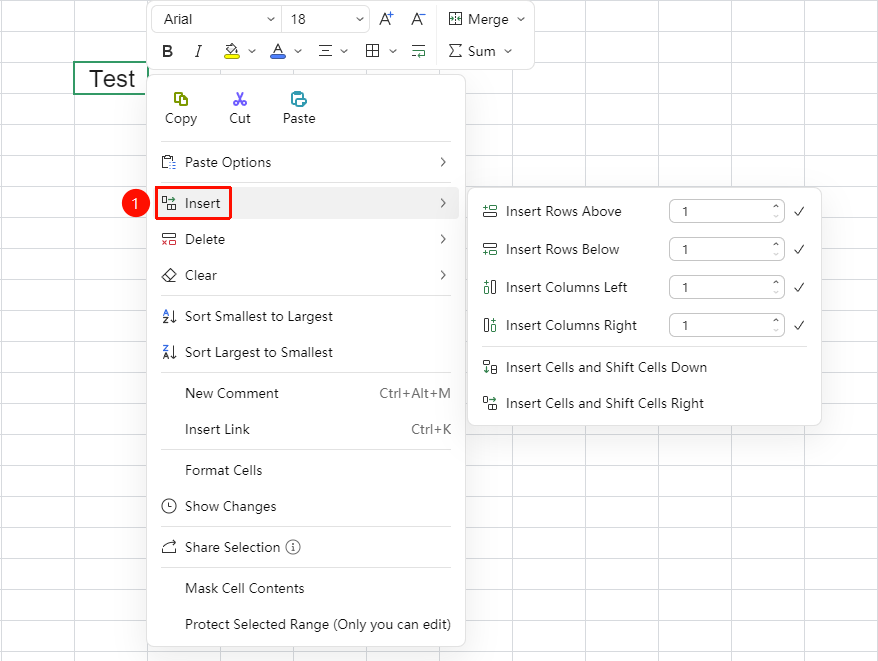Click the Copy icon
The width and height of the screenshot is (878, 661).
(181, 100)
